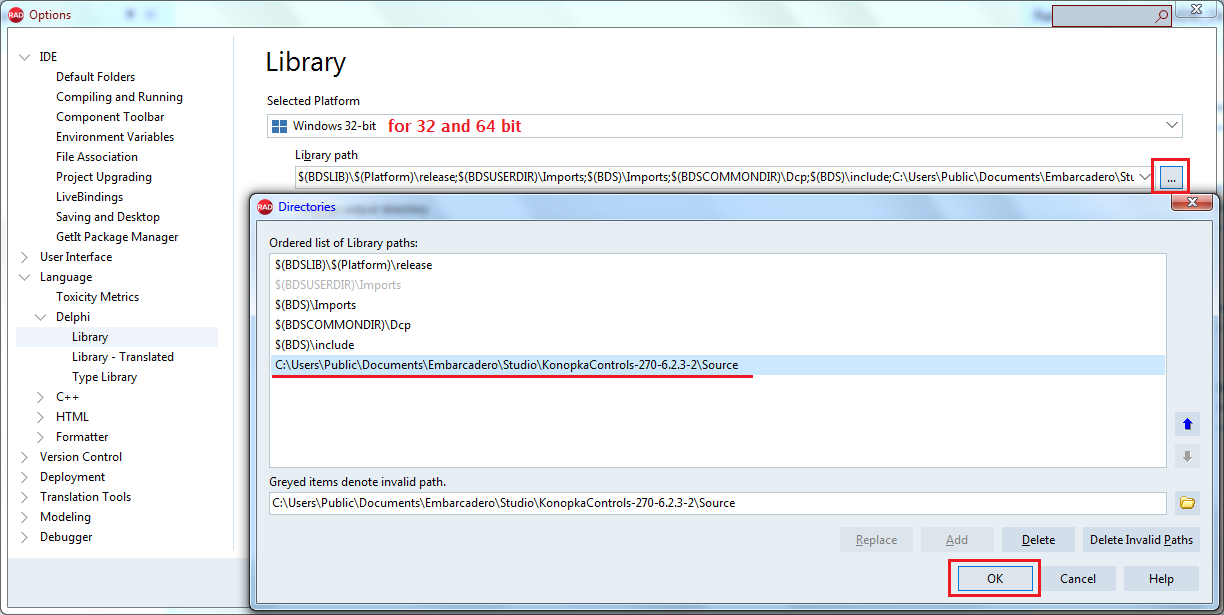Open Component Toolbar settings
Screen dimensions: 1224x615
pos(110,117)
